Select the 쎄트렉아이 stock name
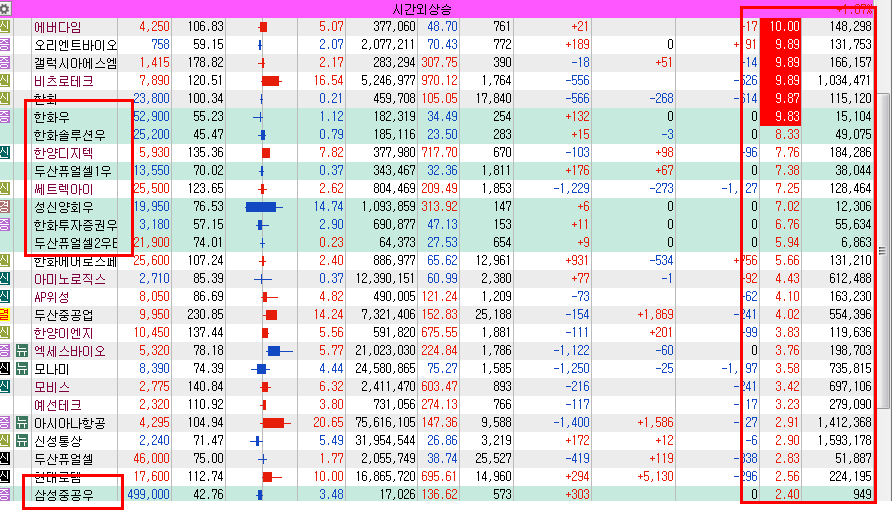 pos(63,189)
